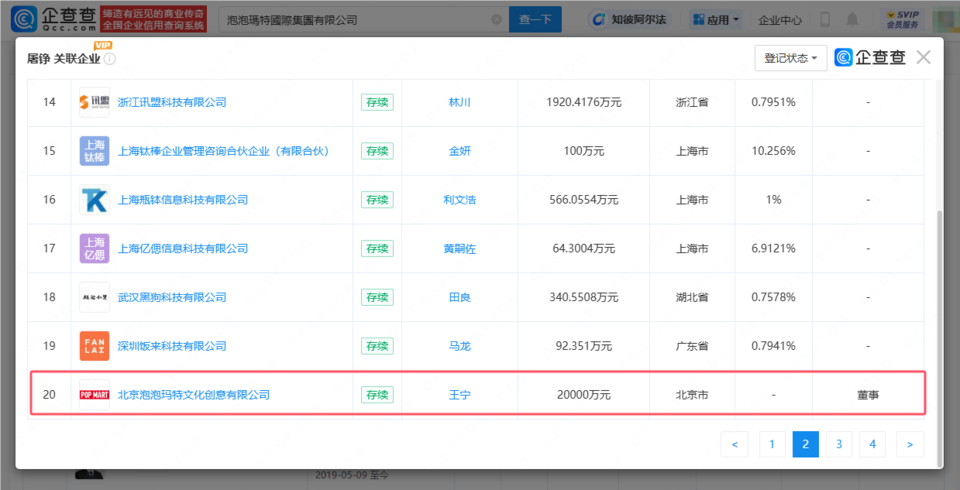960x490 pixels.
Task: Go to page 1
Action: click(772, 444)
